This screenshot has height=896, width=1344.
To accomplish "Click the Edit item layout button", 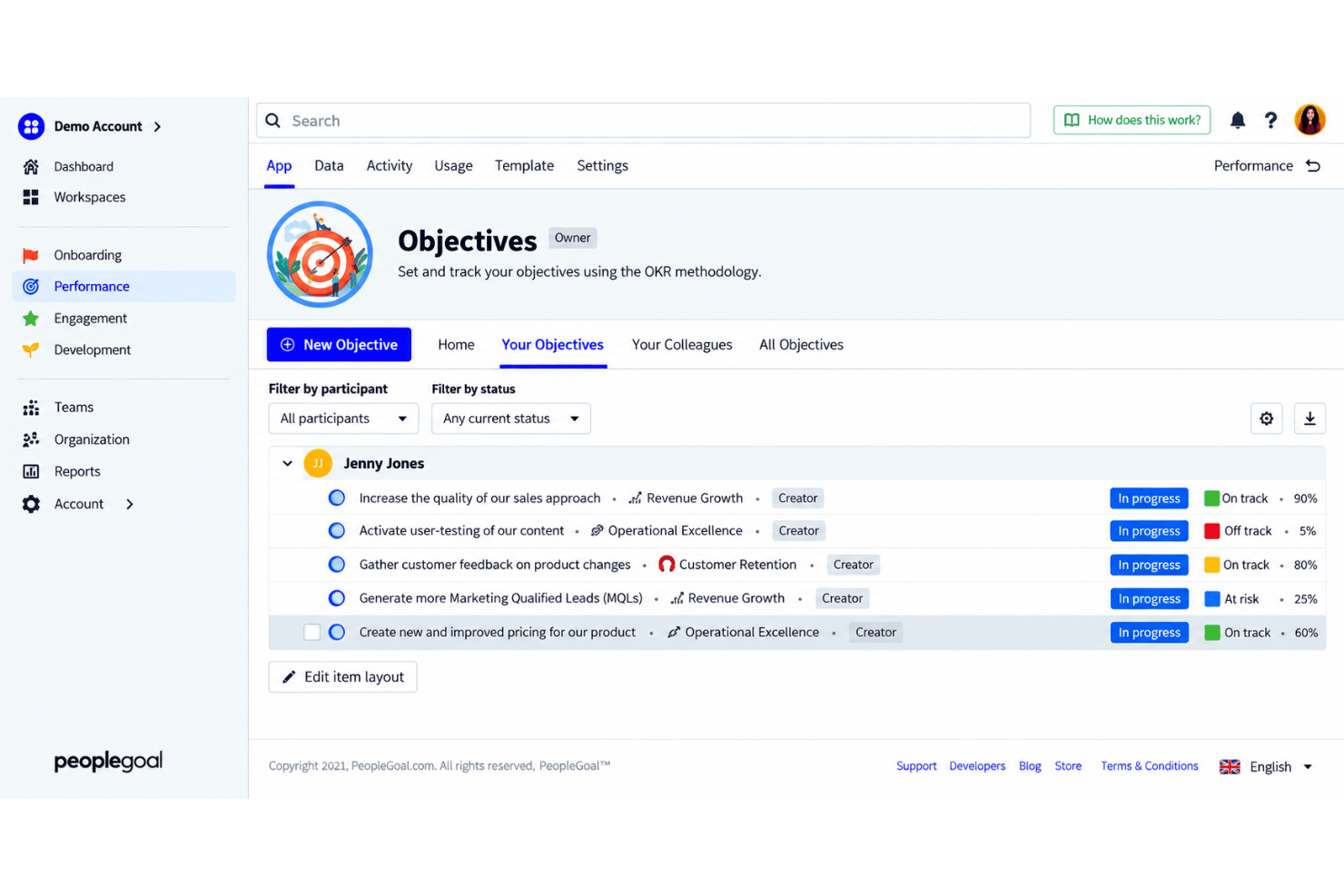I will point(343,677).
